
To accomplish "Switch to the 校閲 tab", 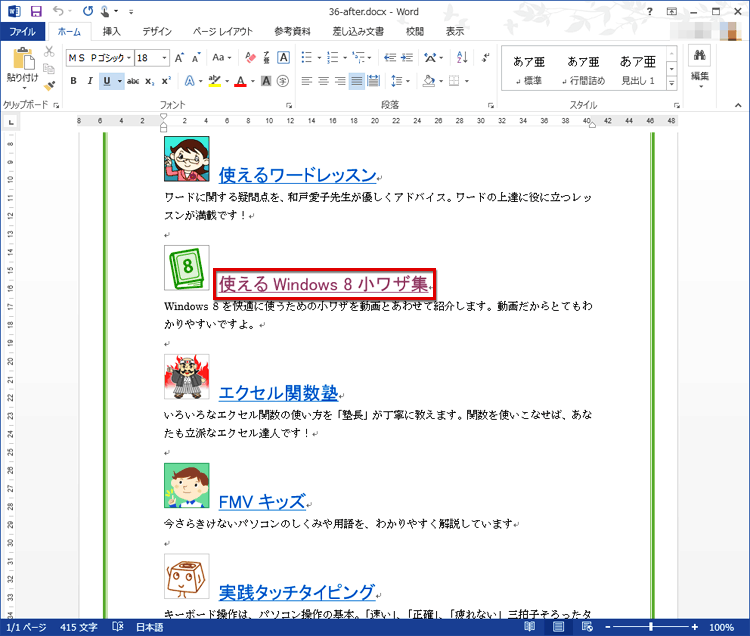I will point(415,32).
